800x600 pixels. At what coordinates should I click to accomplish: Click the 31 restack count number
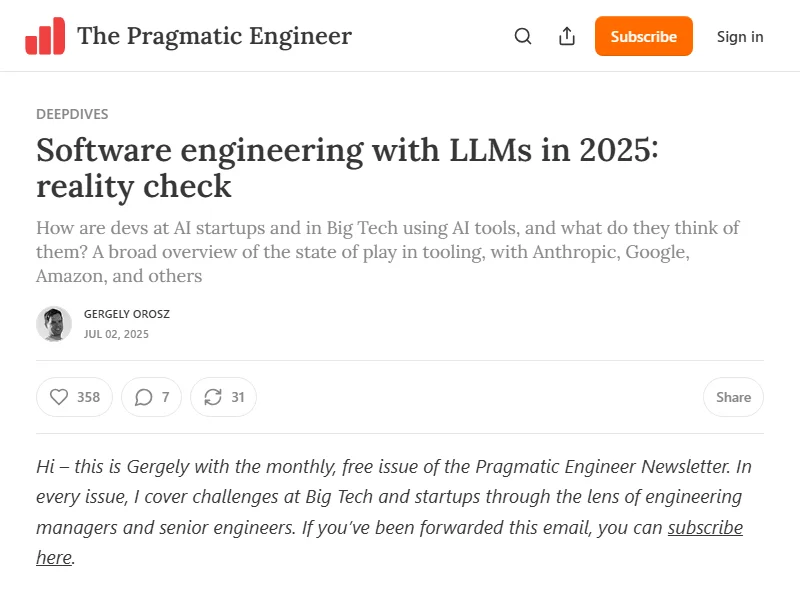tap(238, 397)
